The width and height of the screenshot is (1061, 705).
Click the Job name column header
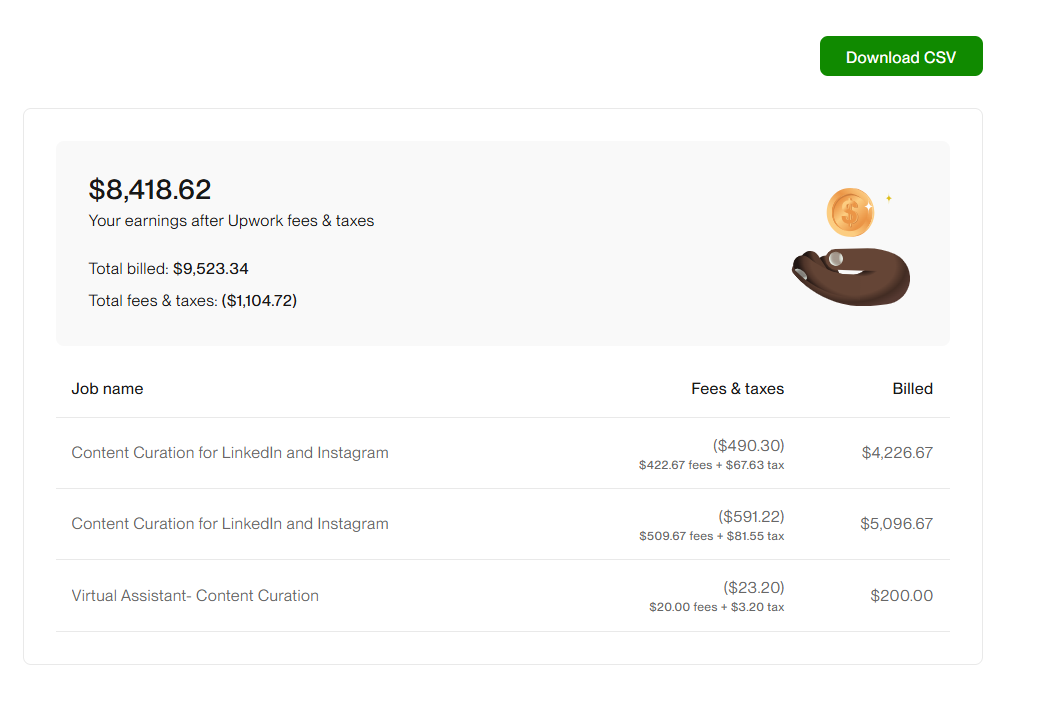[x=107, y=389]
